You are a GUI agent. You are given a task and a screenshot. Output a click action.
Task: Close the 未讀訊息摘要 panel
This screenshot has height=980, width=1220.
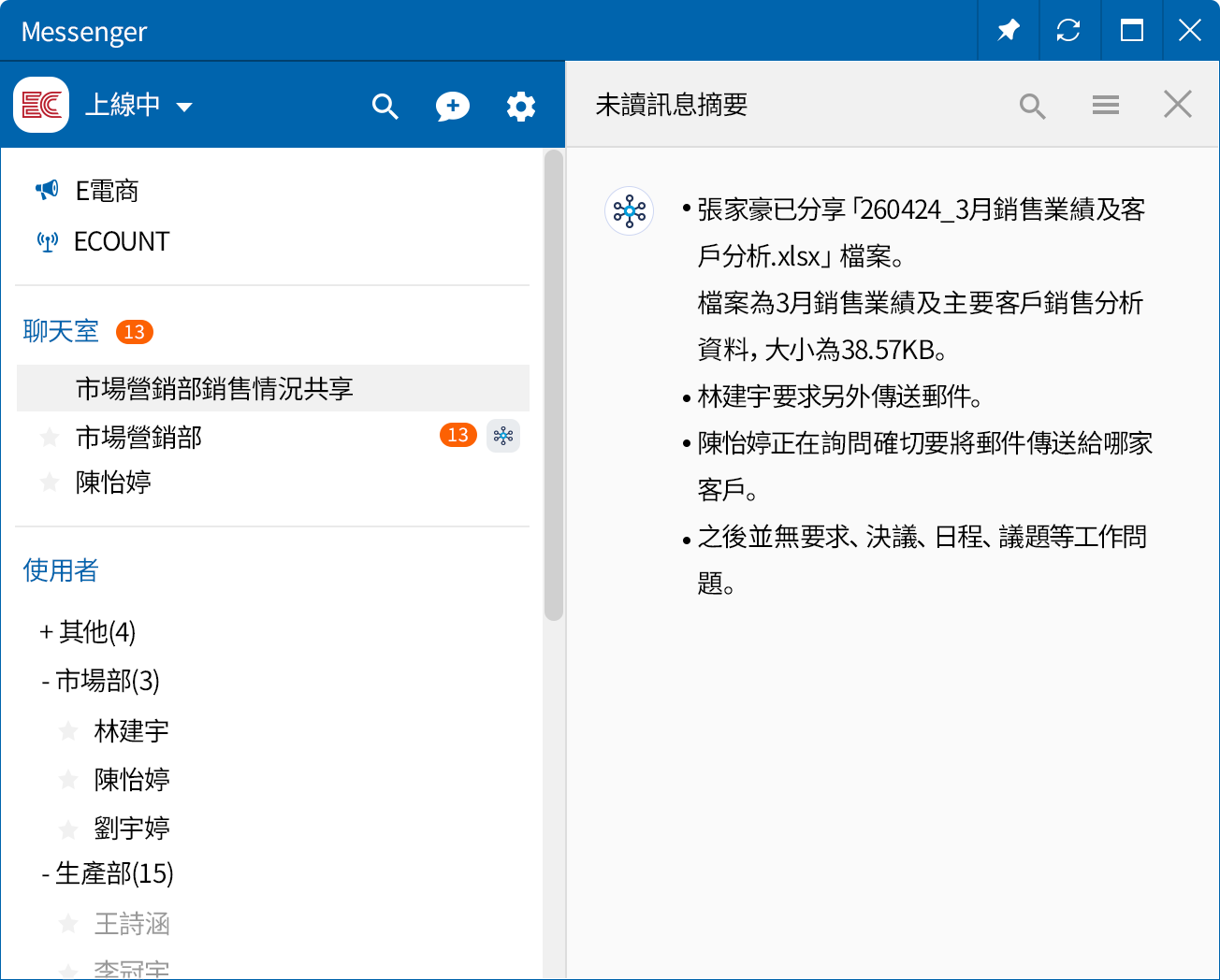click(1178, 104)
